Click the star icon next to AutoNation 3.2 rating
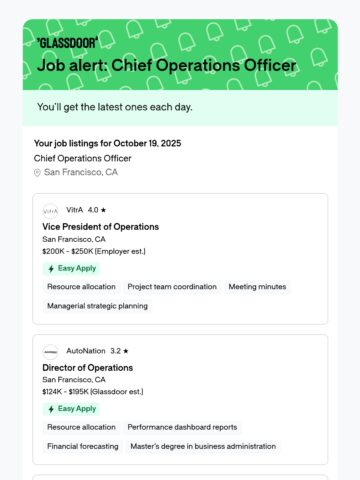The width and height of the screenshot is (360, 480). tap(126, 351)
